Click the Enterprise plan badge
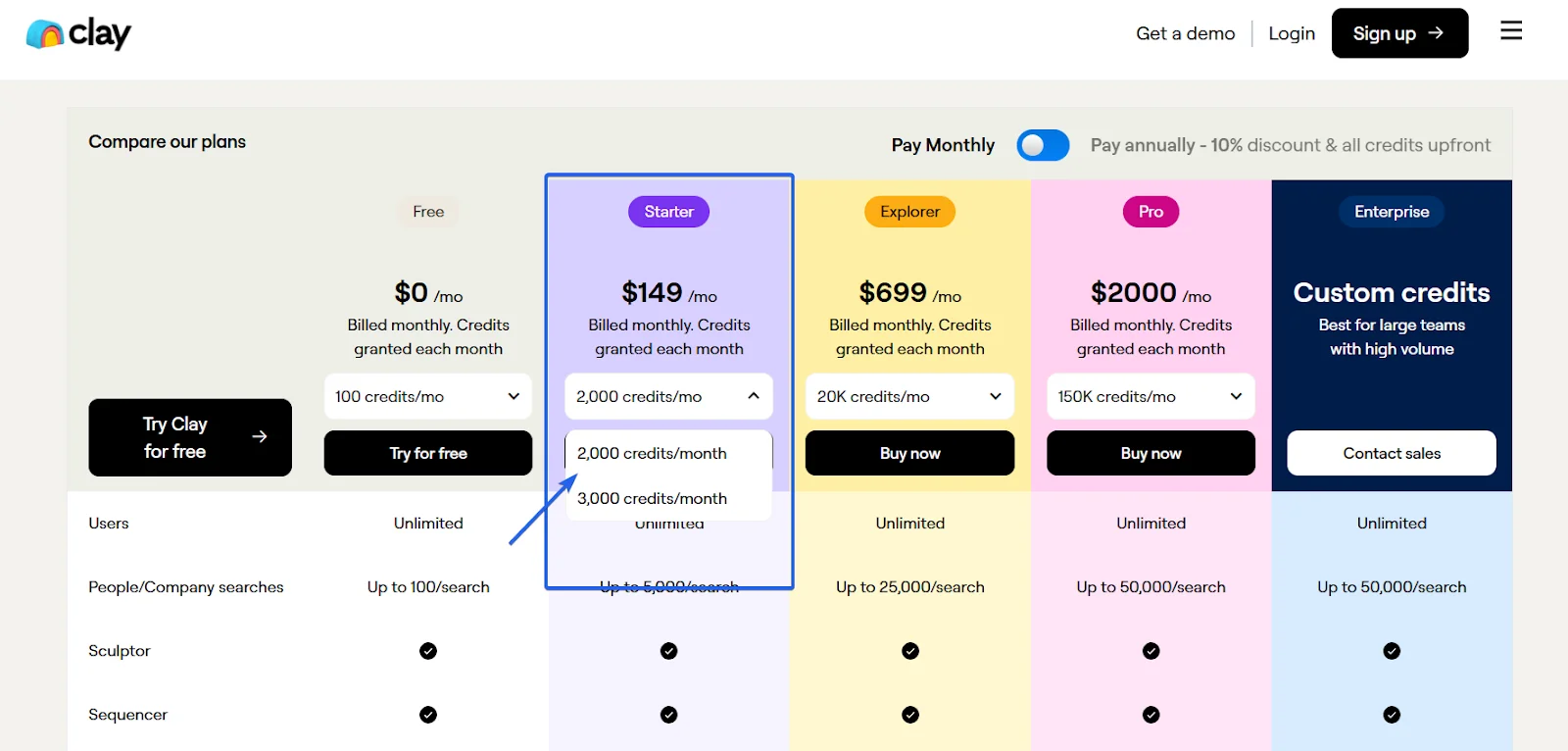1568x751 pixels. tap(1392, 212)
